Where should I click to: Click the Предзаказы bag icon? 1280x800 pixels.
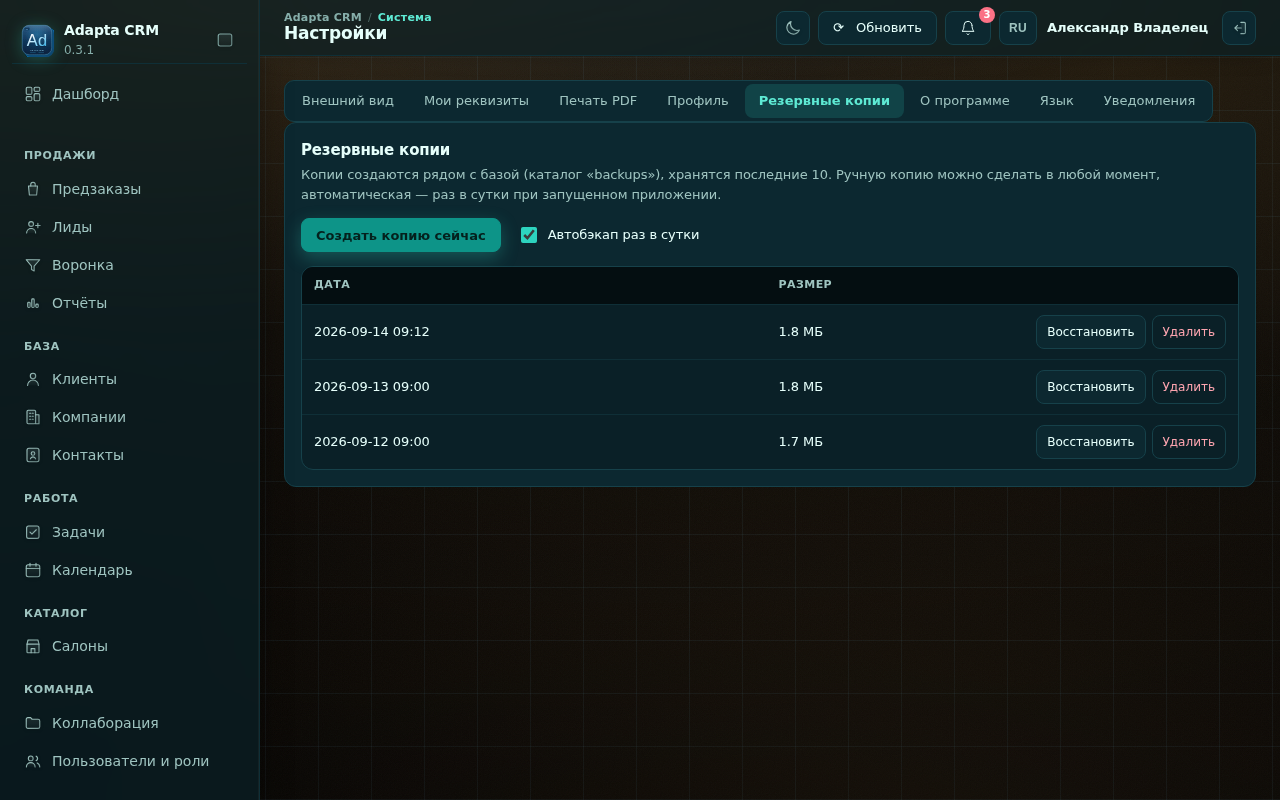(x=33, y=189)
